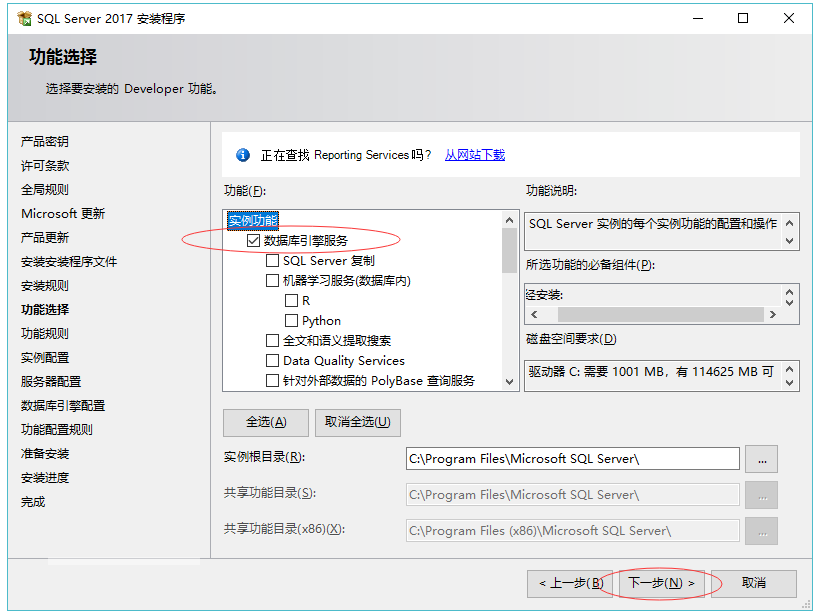Click the feature list vertical scrollbar thumb
Viewport: 820px width, 615px height.
[x=509, y=251]
